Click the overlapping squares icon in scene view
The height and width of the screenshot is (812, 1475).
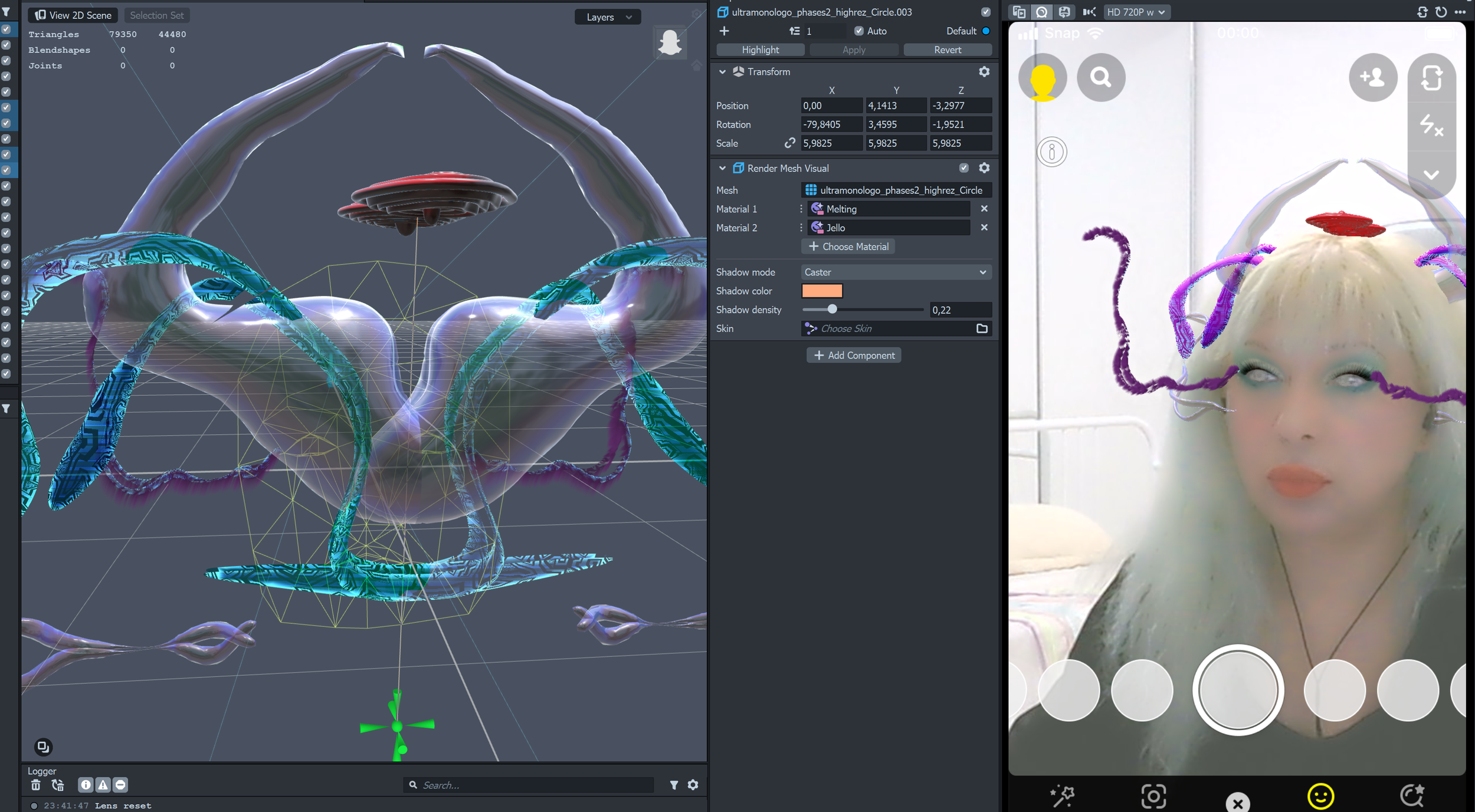[x=43, y=747]
